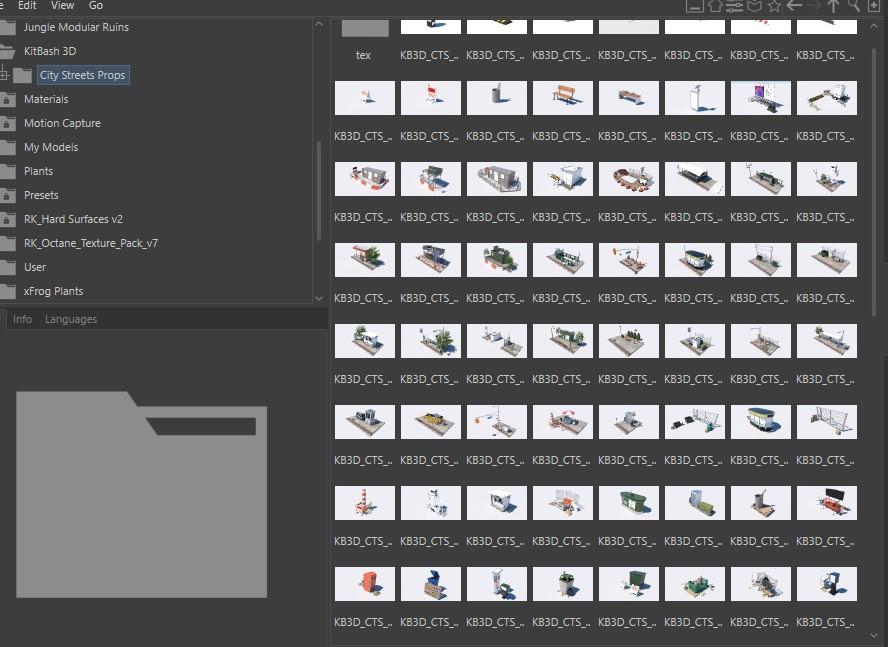Viewport: 888px width, 647px height.
Task: Select the Motion Capture entry
Action: coord(62,123)
